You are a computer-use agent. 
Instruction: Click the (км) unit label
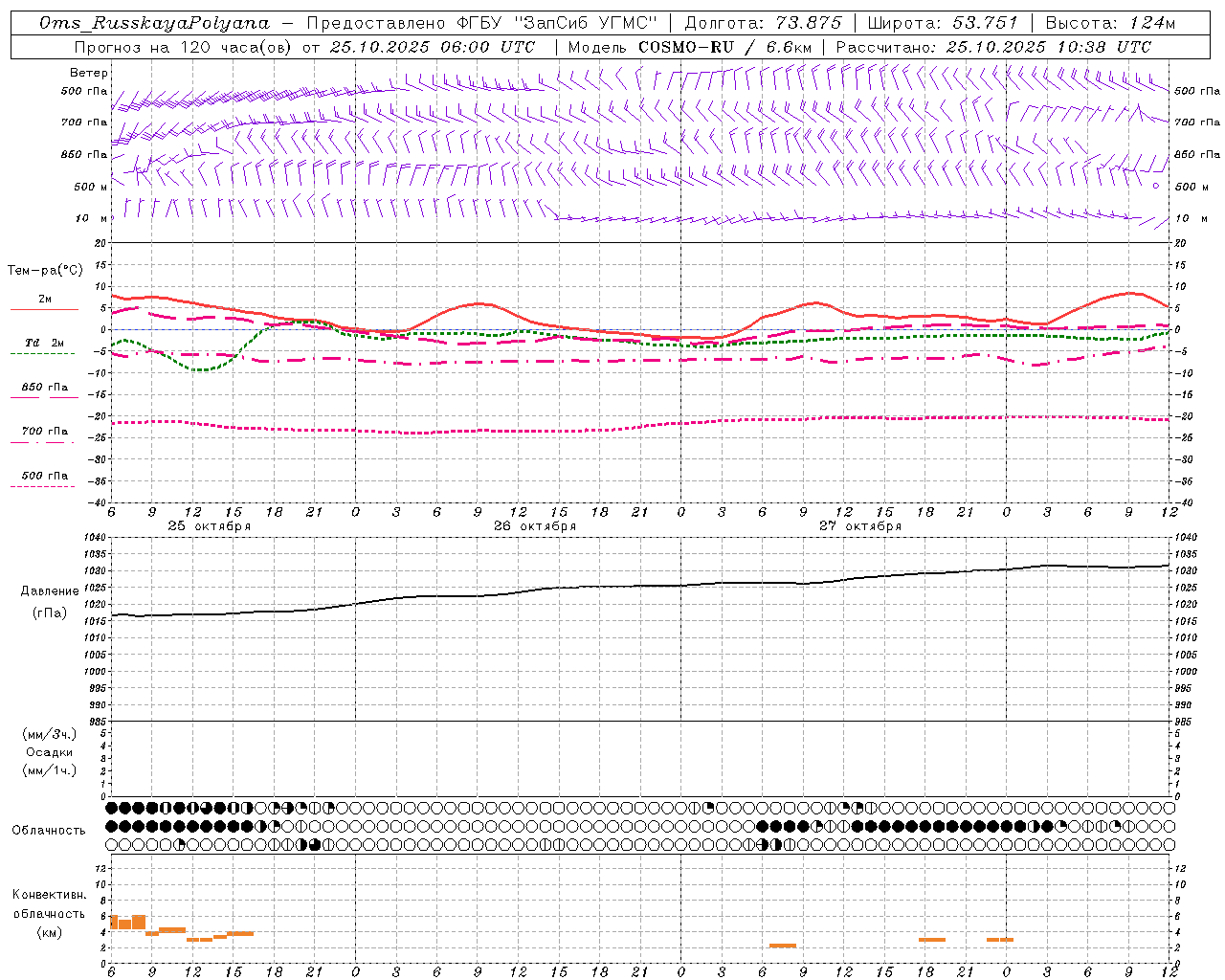point(50,931)
